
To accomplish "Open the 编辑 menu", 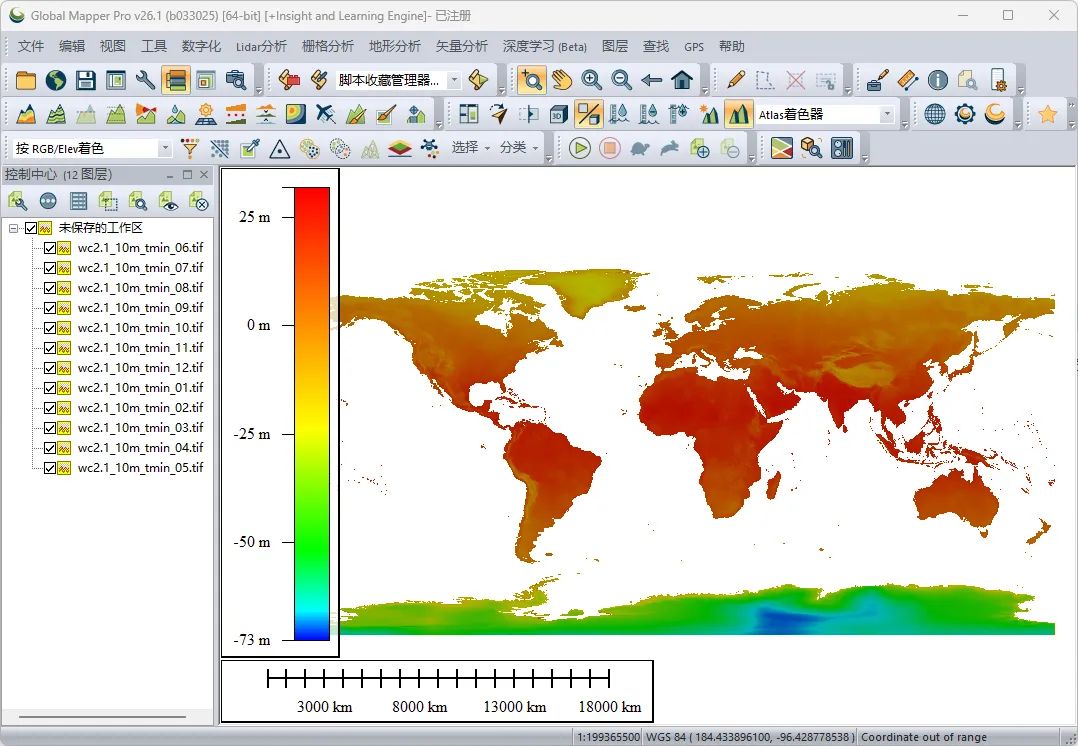I will click(x=72, y=46).
